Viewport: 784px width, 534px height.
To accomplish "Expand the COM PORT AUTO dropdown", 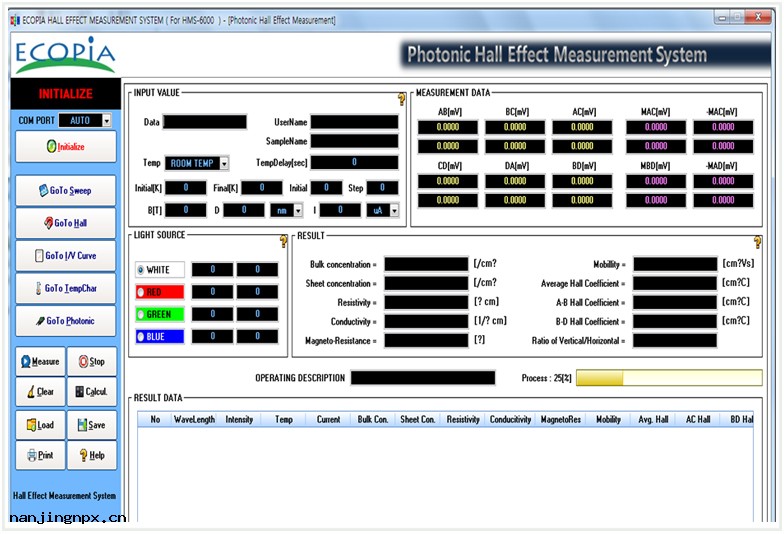I will pos(107,121).
